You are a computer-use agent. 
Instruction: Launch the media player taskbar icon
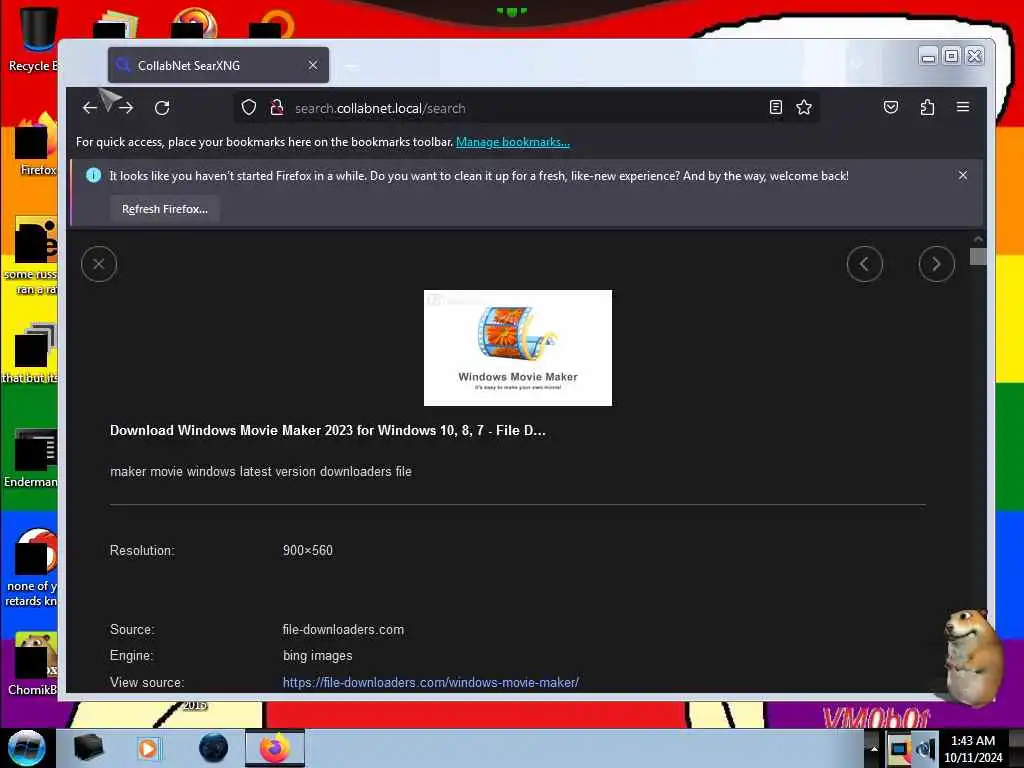pyautogui.click(x=148, y=748)
